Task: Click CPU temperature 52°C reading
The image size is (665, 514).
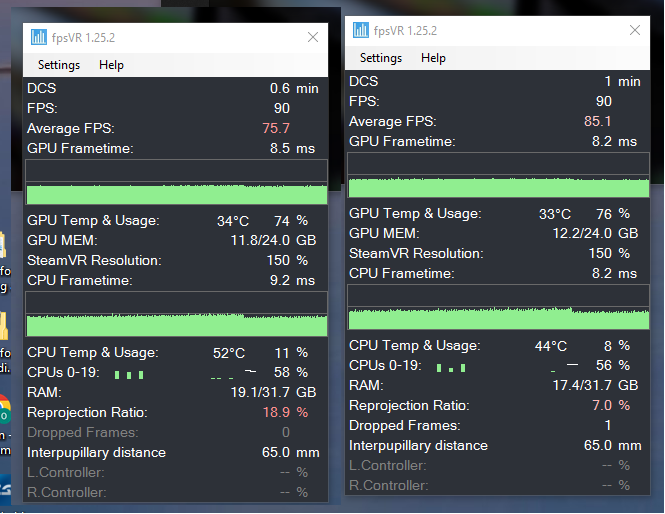Action: pyautogui.click(x=229, y=353)
